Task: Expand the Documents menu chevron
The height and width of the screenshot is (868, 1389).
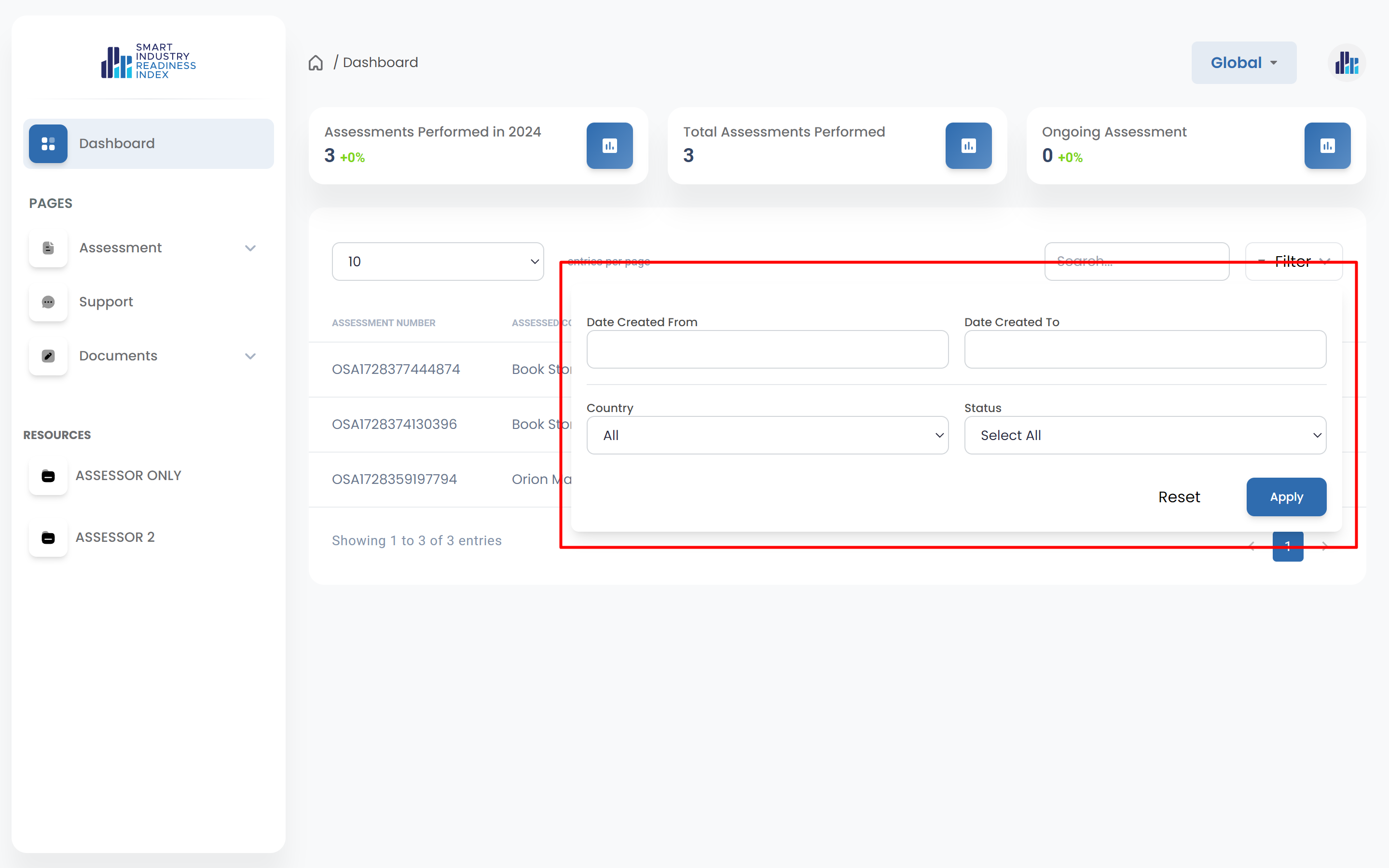Action: [250, 356]
